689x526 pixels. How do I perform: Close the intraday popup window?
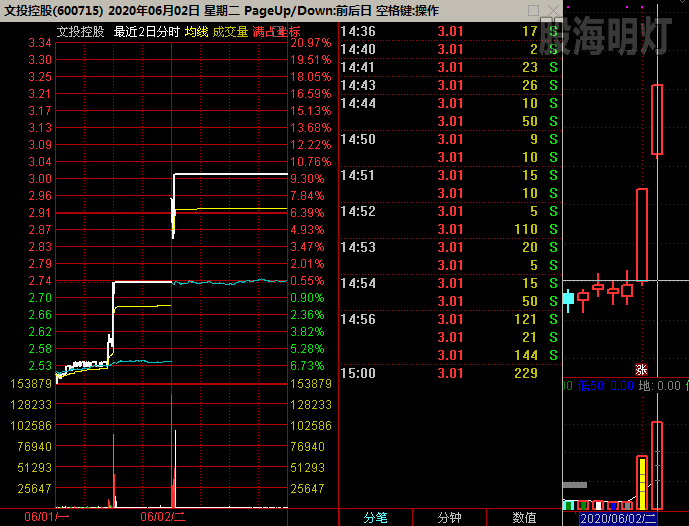click(554, 10)
